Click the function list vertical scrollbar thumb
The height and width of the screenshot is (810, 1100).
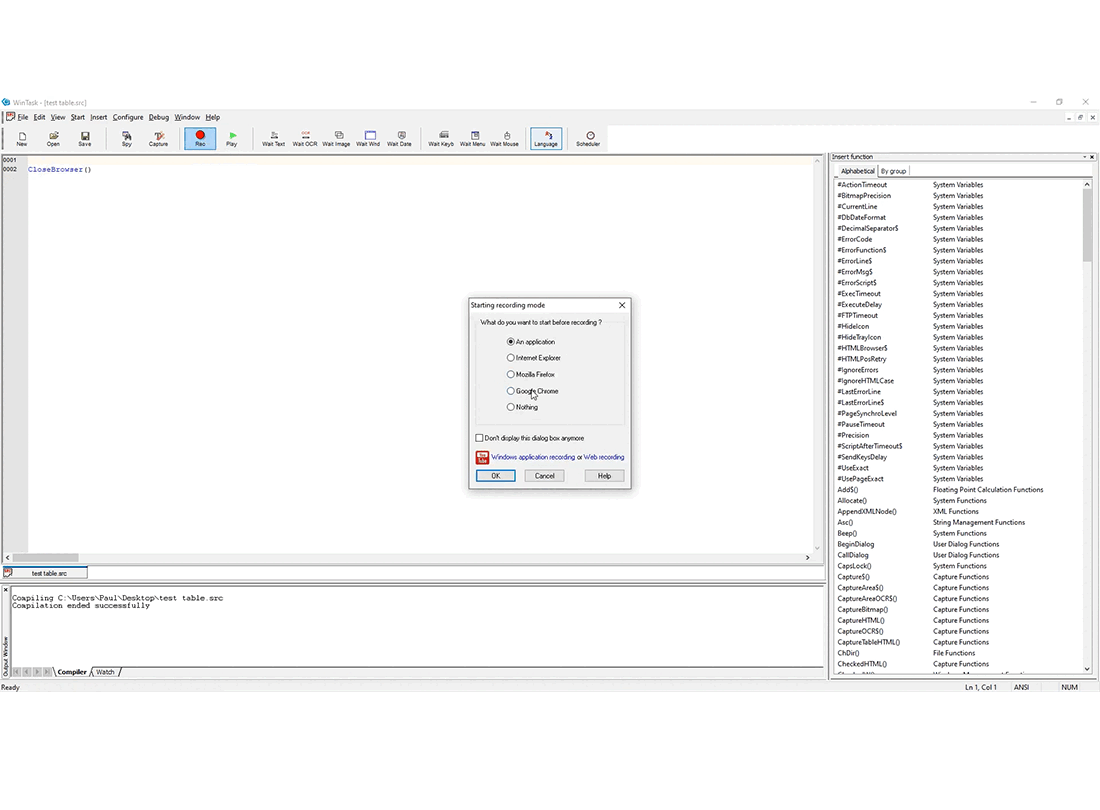click(x=1087, y=224)
